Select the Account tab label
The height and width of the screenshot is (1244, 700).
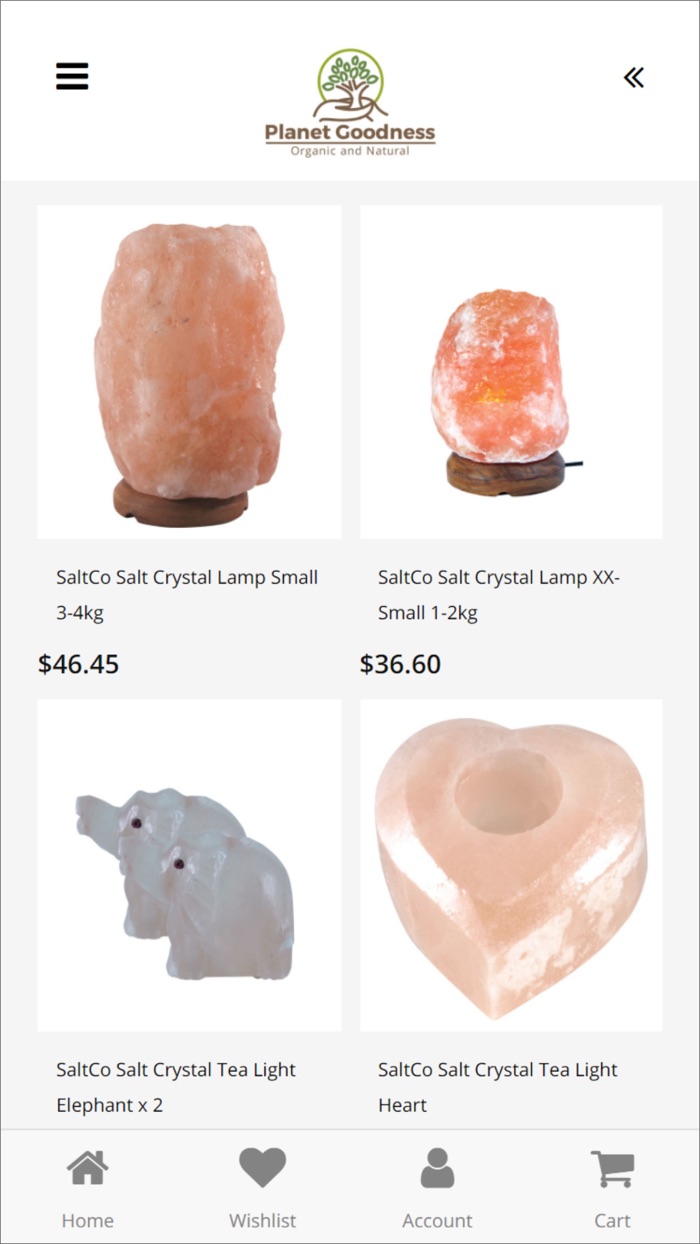click(437, 1220)
